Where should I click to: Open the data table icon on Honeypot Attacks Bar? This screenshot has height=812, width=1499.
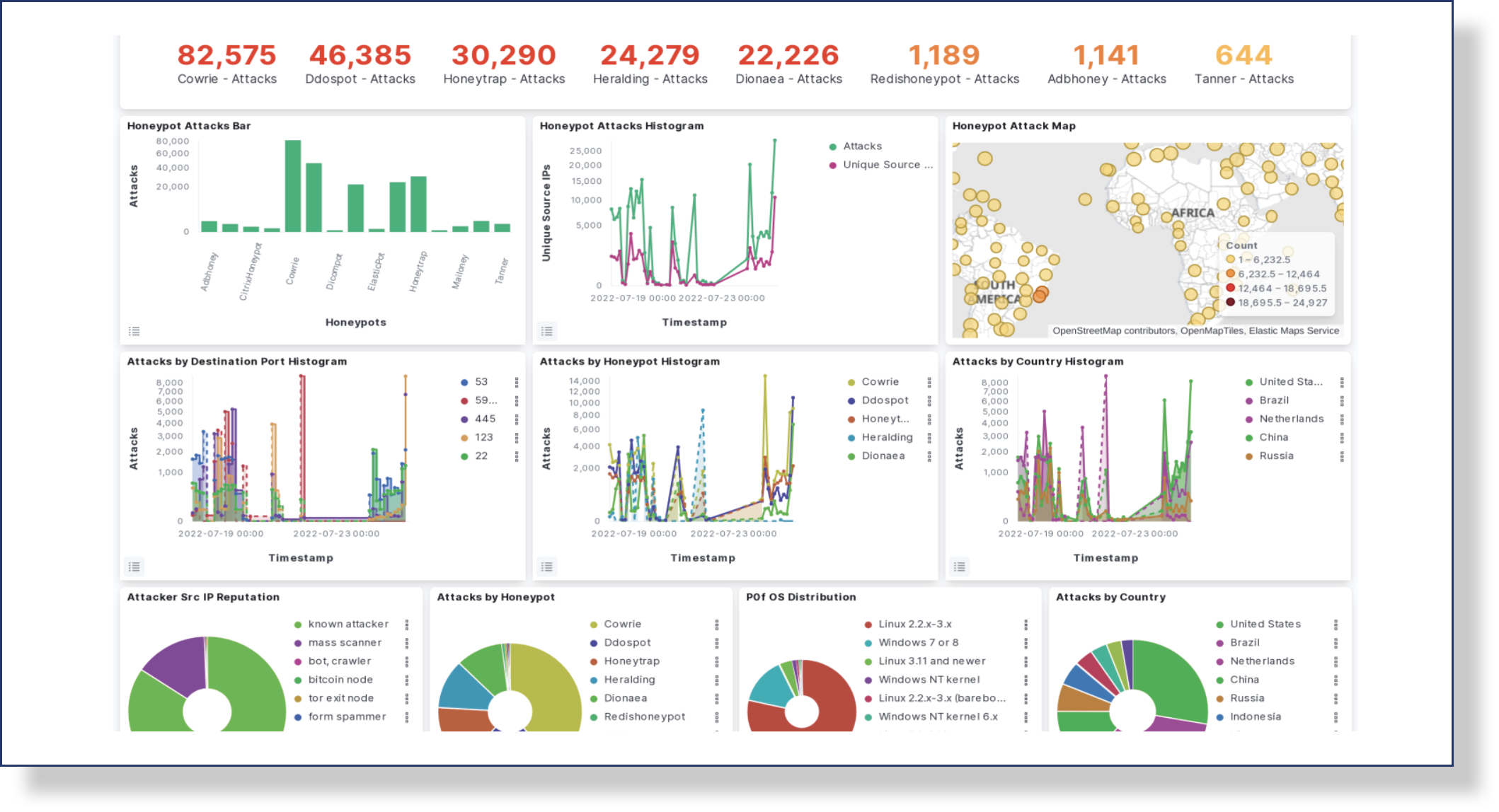click(x=134, y=330)
